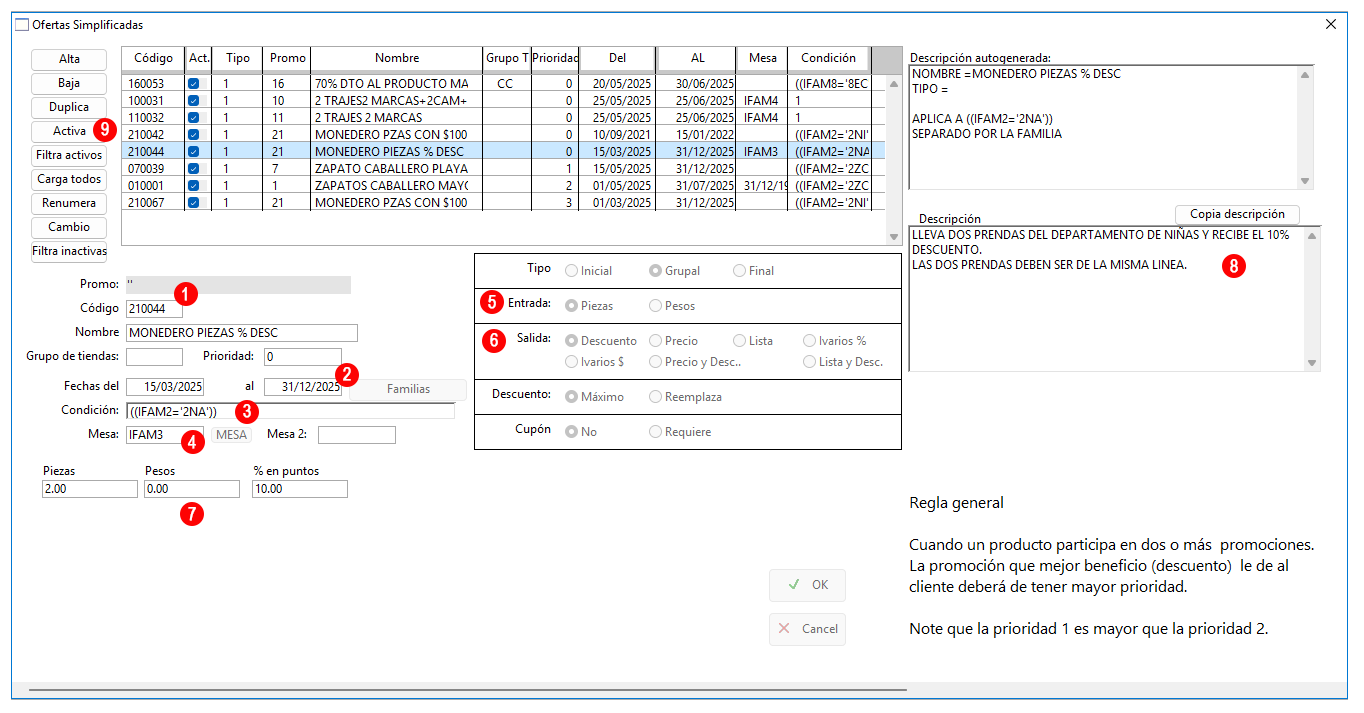Click down arrow of autogenerated description scrollbar

point(1305,181)
